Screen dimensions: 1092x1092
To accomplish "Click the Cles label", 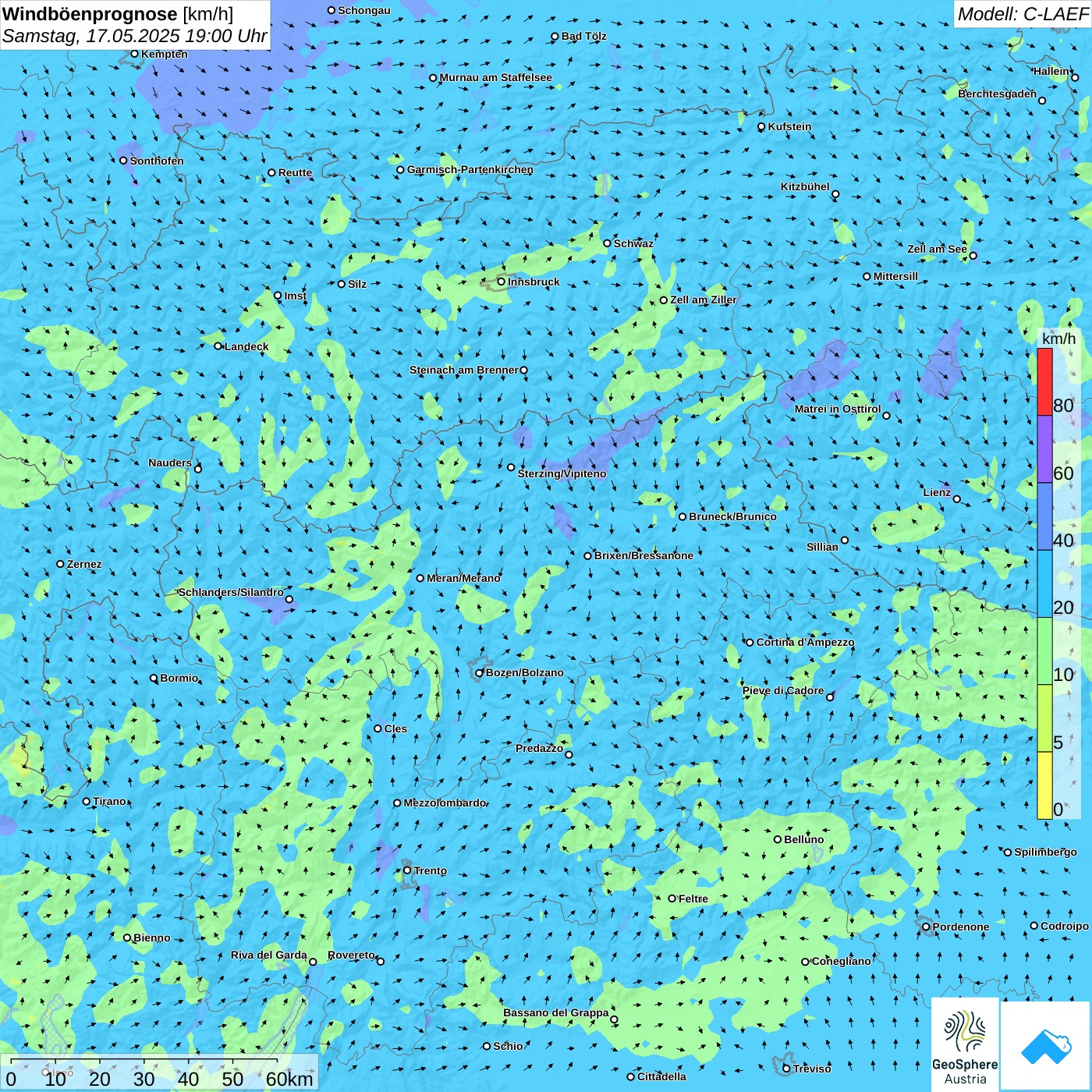I will 395,729.
